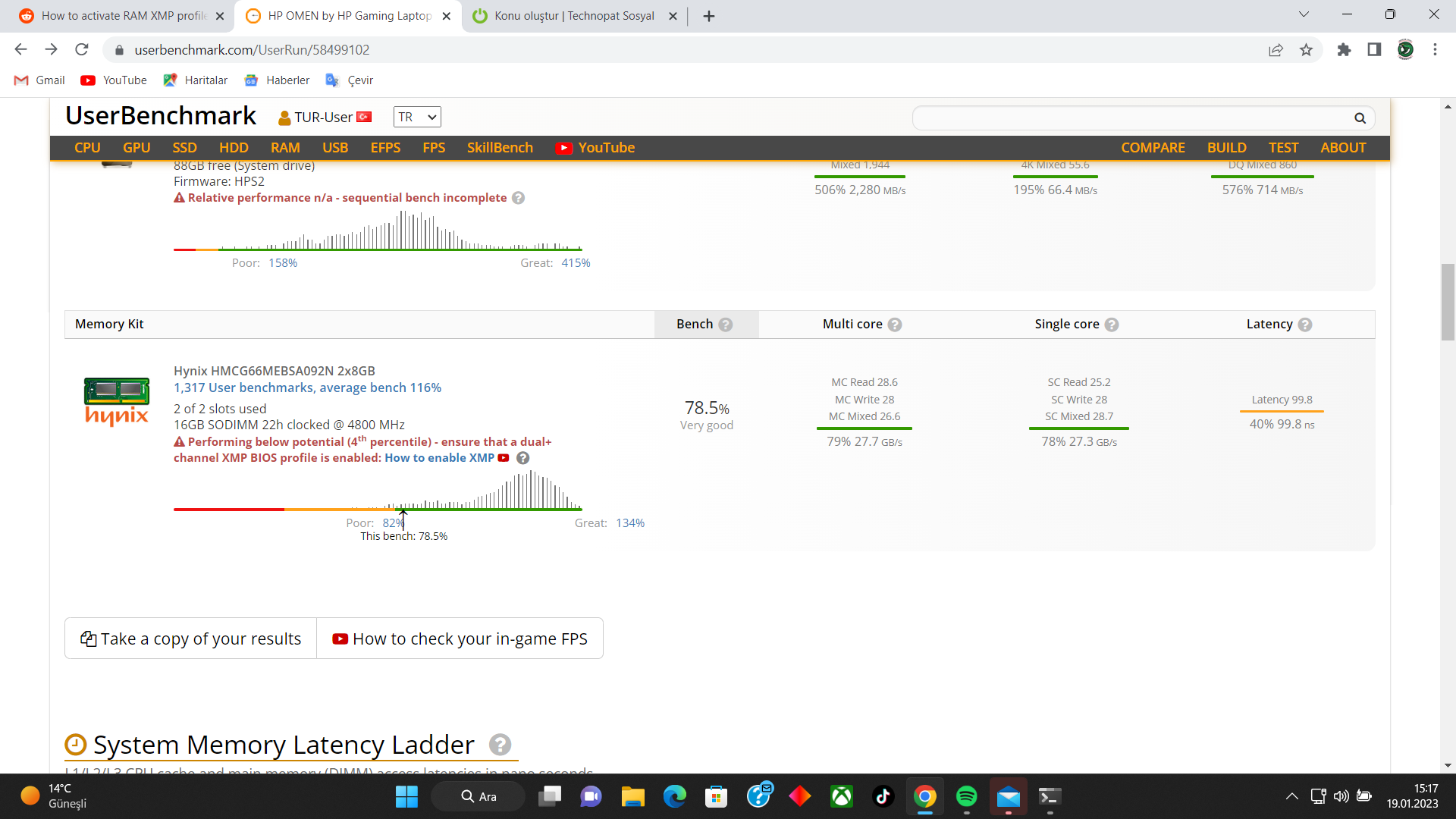The height and width of the screenshot is (819, 1456).
Task: Open the TR language dropdown
Action: (416, 117)
